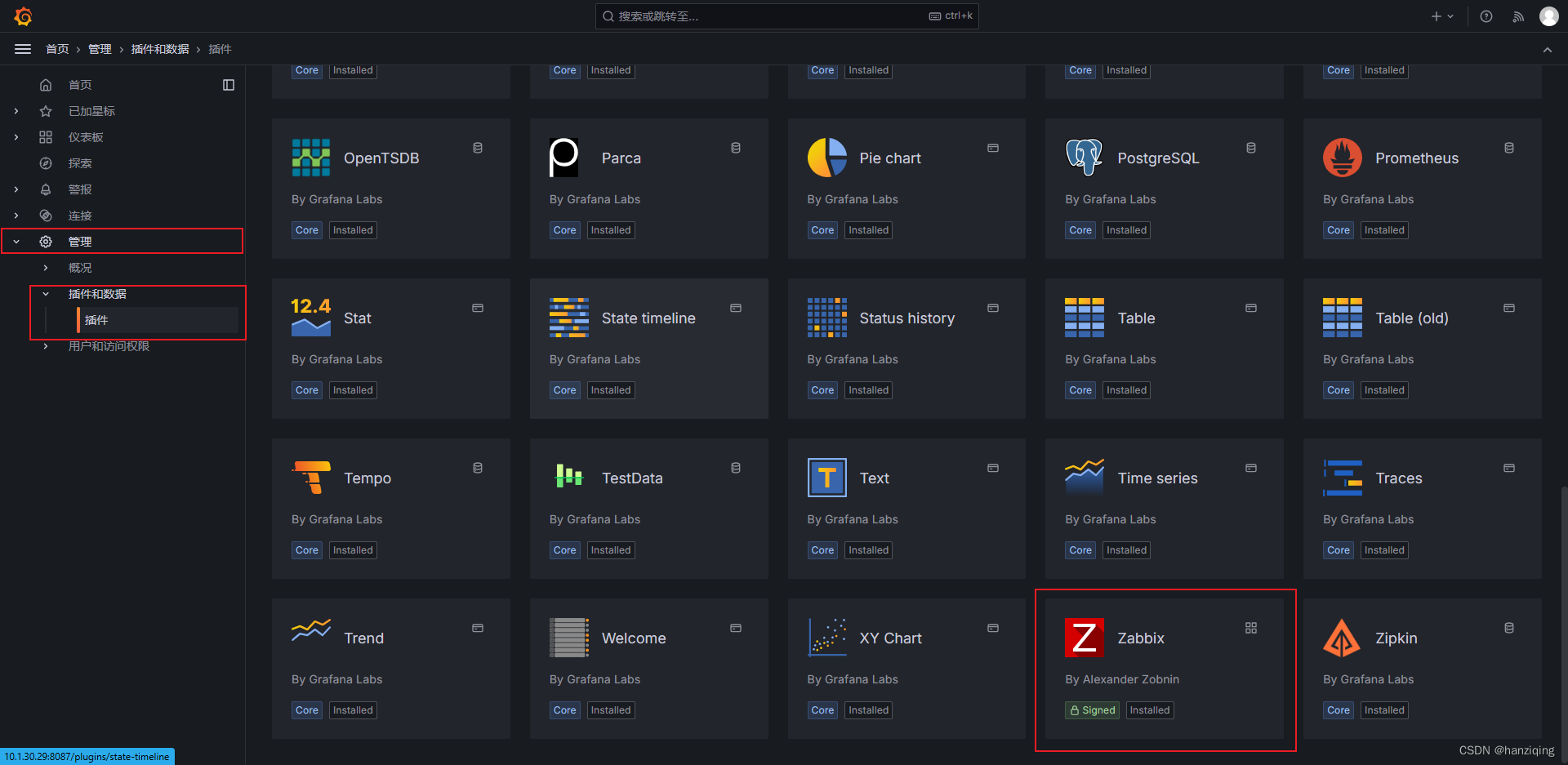Open the XY Chart plugin icon
Image resolution: width=1568 pixels, height=765 pixels.
pyautogui.click(x=827, y=638)
